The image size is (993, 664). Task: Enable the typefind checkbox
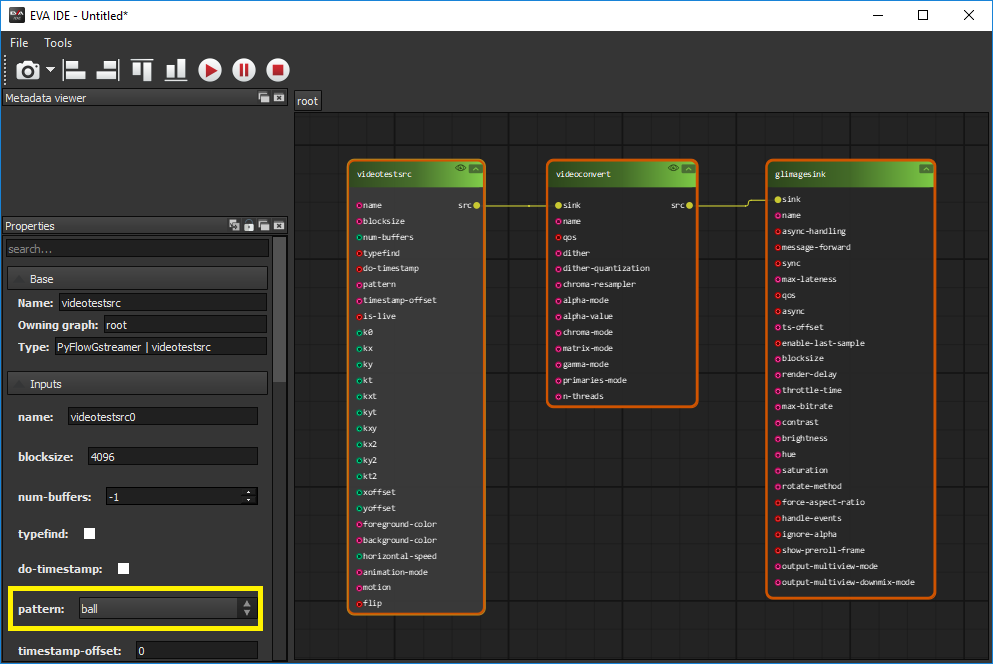coord(89,534)
